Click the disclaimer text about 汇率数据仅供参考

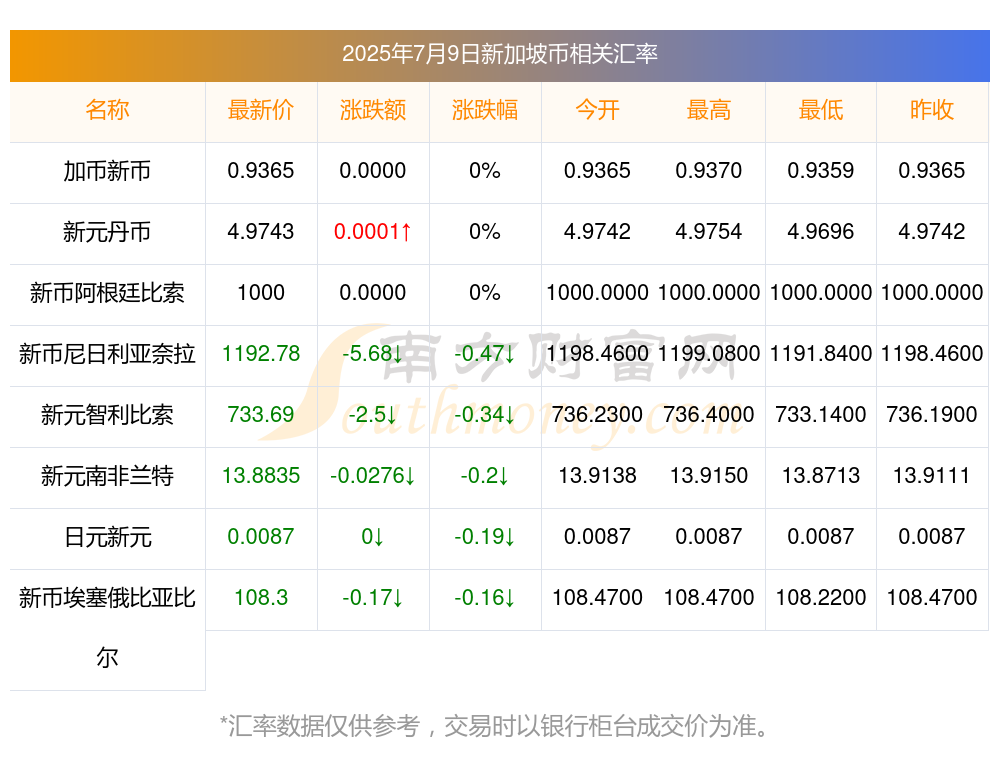495,726
